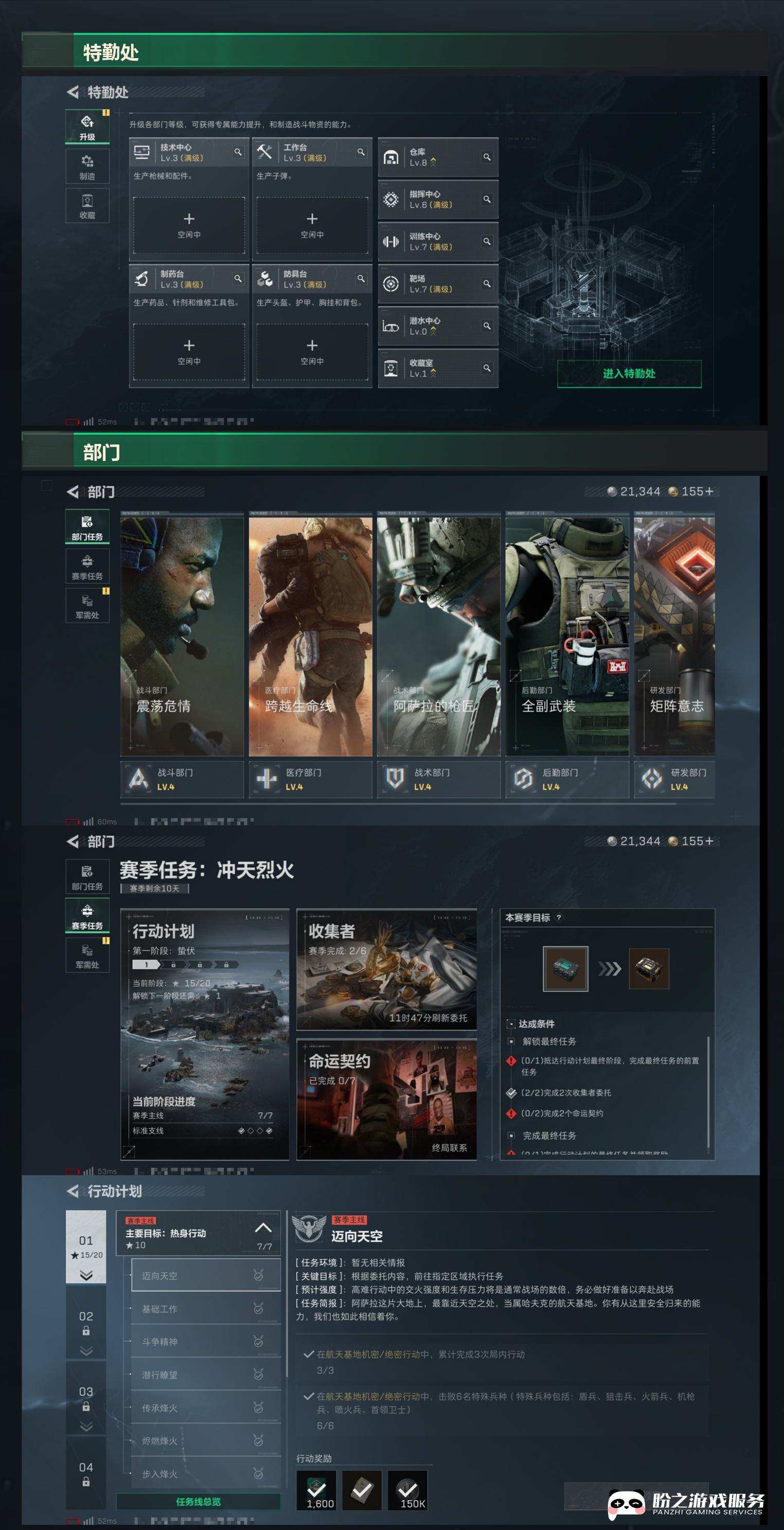Click the magnifier on the 仓库 row
Image resolution: width=784 pixels, height=1530 pixels.
pos(487,157)
